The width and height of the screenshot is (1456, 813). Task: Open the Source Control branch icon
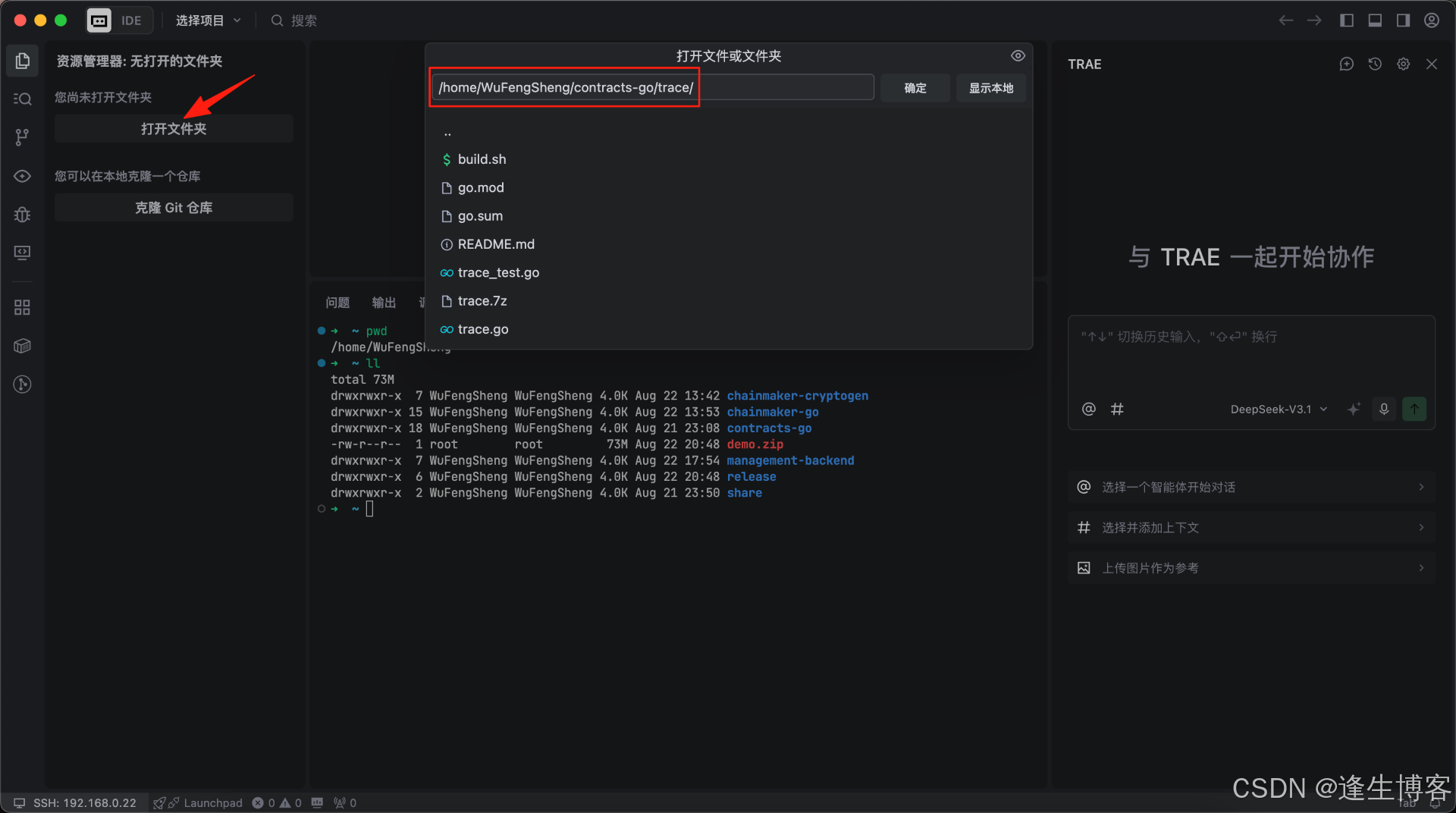point(23,137)
